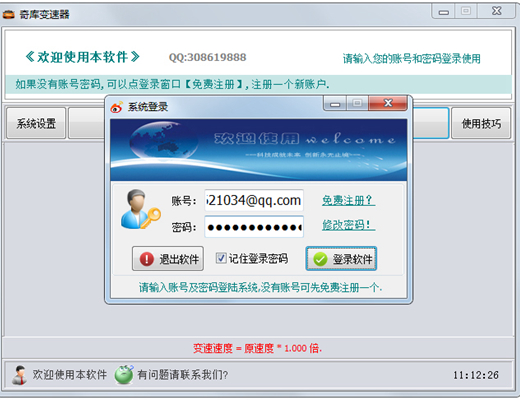Click the Weibo logo icon in login title bar
Screen dimensions: 520x400
coord(117,107)
